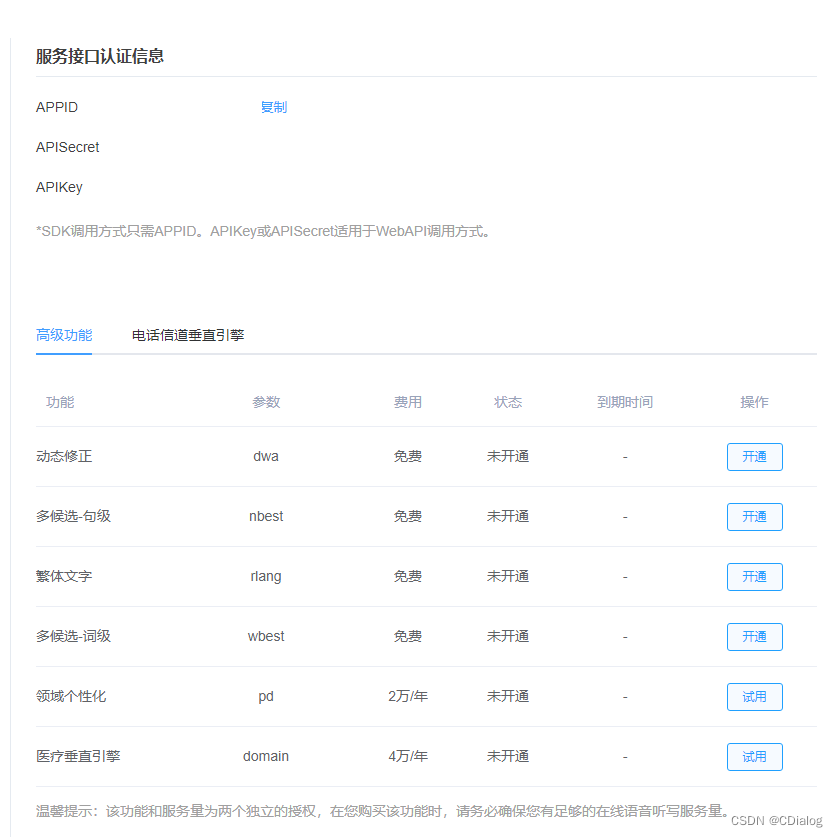The image size is (838, 837).
Task: Select the 医疗垂直引擎 feature name
Action: (78, 756)
